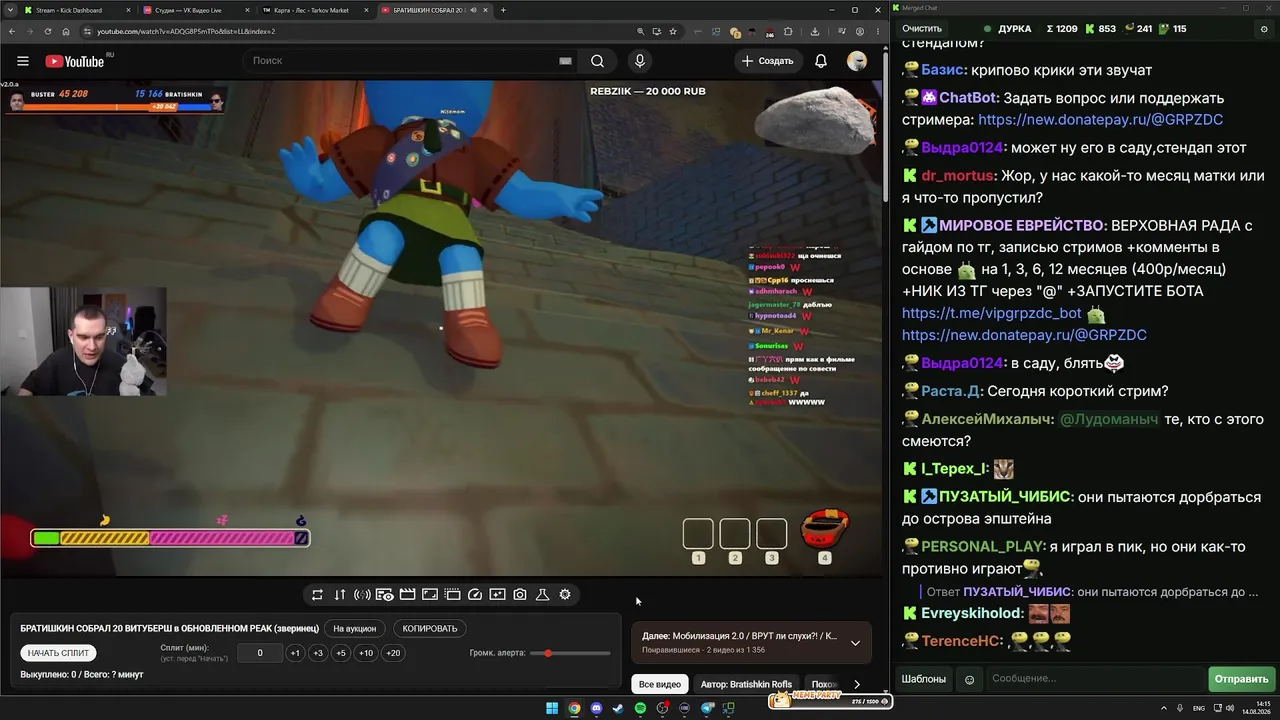This screenshot has height=720, width=1280.
Task: Click the Evreyskiholod username in chat
Action: [x=971, y=613]
